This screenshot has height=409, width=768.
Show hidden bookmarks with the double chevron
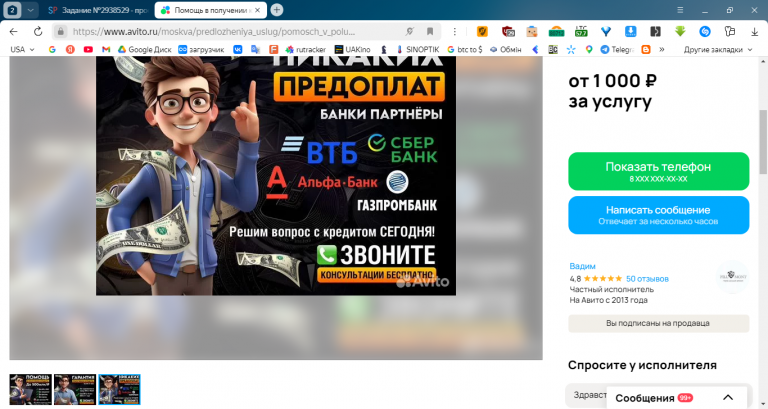point(662,49)
